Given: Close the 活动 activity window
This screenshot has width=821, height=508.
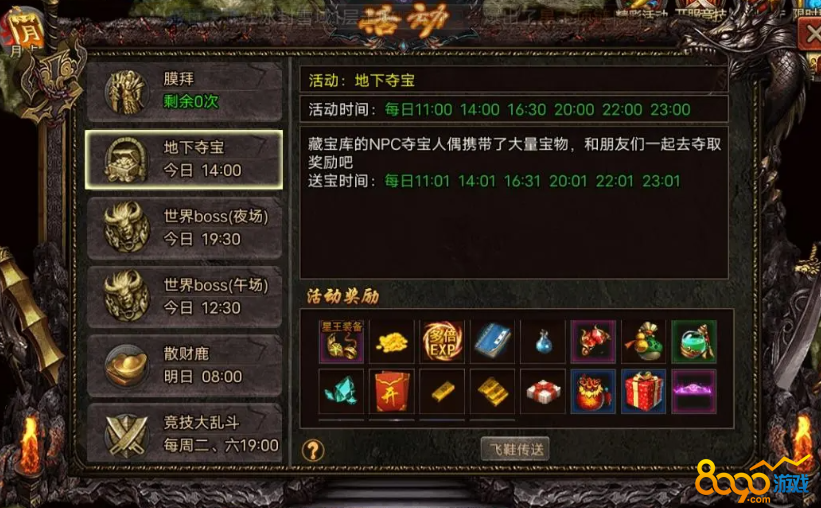Looking at the screenshot, I should pos(809,36).
